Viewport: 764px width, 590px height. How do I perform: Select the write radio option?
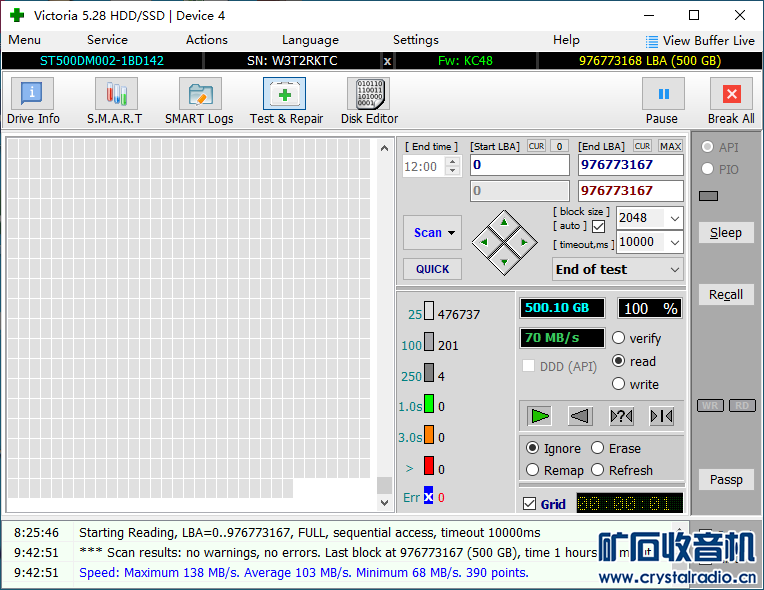coord(619,384)
